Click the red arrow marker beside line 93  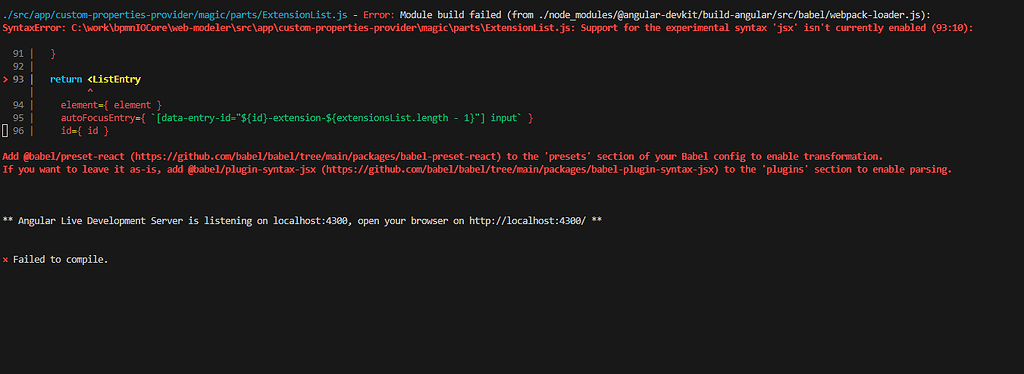[5, 80]
